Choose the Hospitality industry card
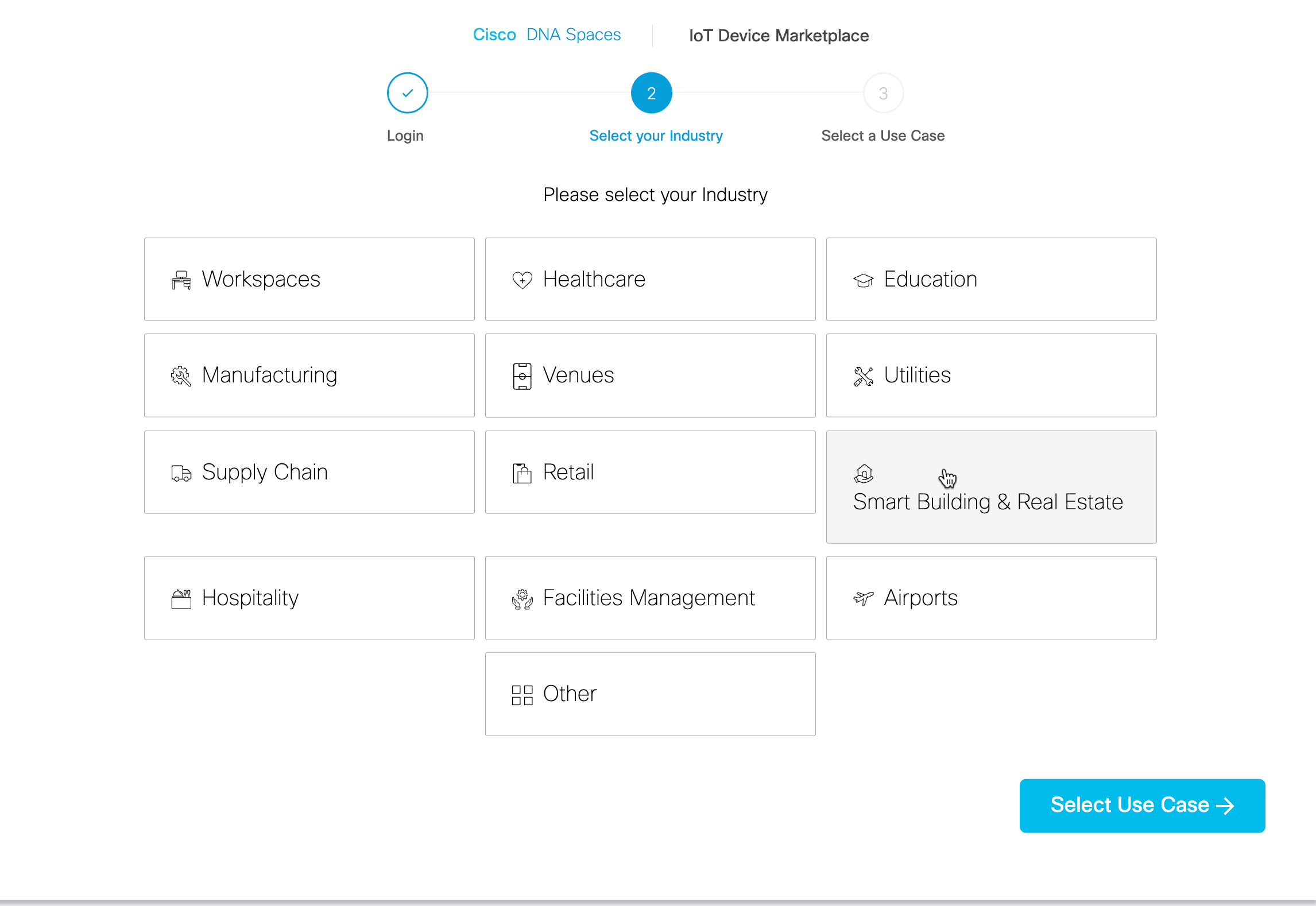 pos(309,598)
